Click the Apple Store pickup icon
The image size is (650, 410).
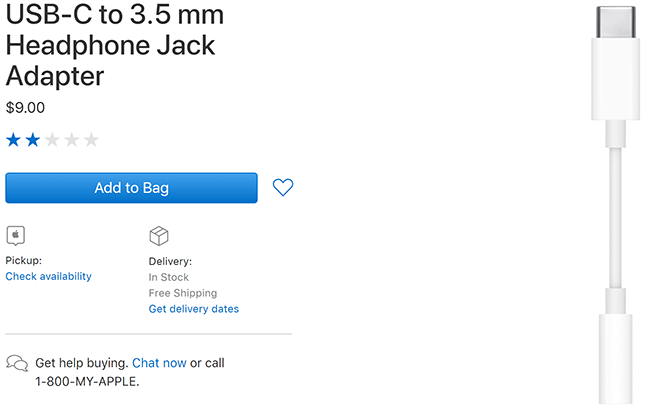point(16,235)
